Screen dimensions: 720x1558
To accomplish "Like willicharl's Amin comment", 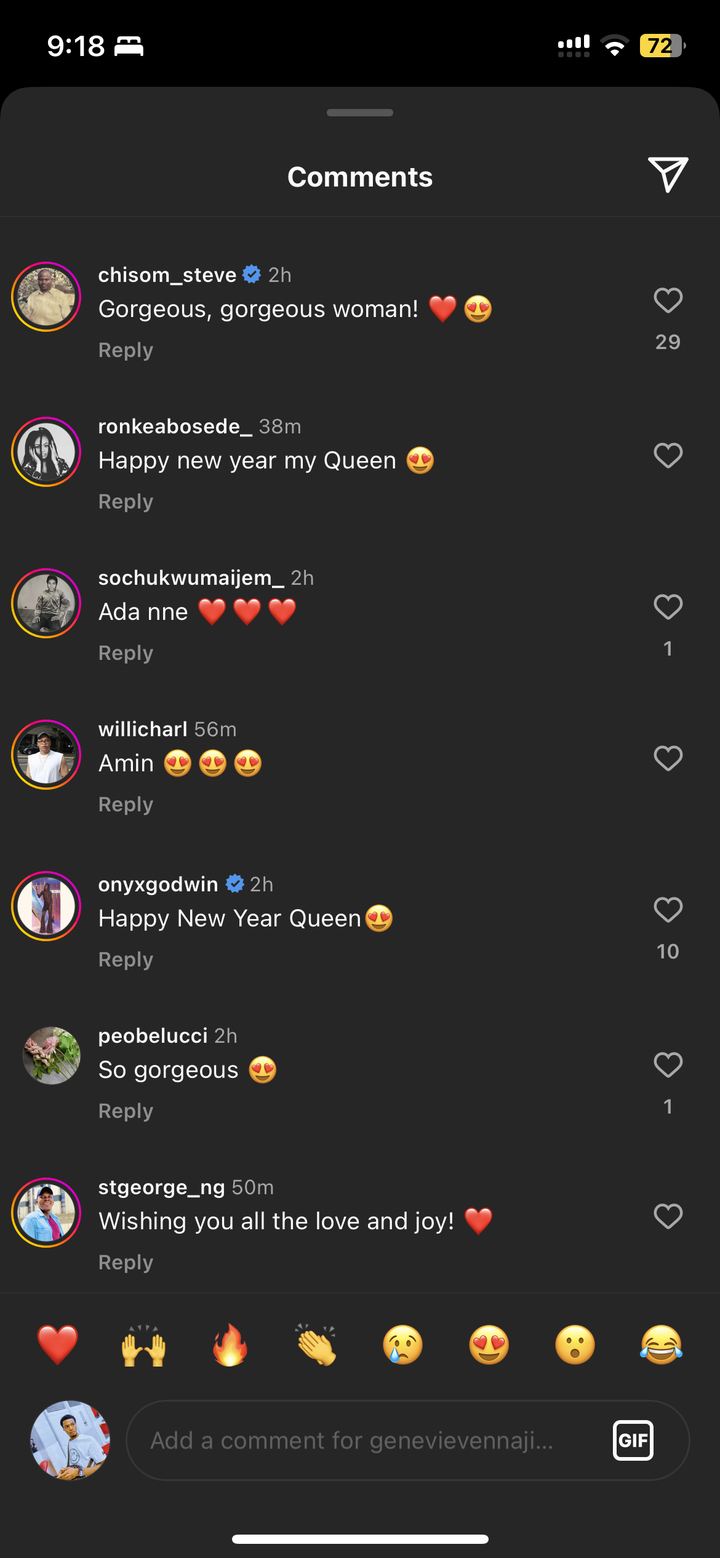I will pyautogui.click(x=667, y=759).
